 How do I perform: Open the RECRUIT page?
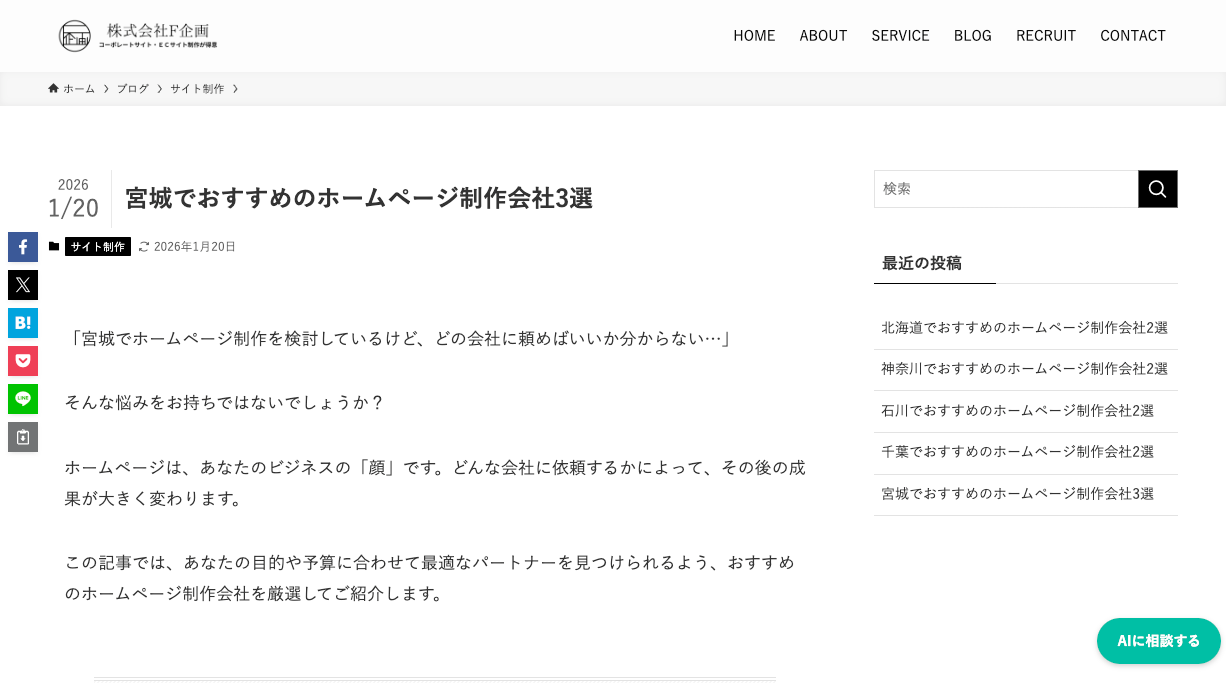click(x=1045, y=36)
